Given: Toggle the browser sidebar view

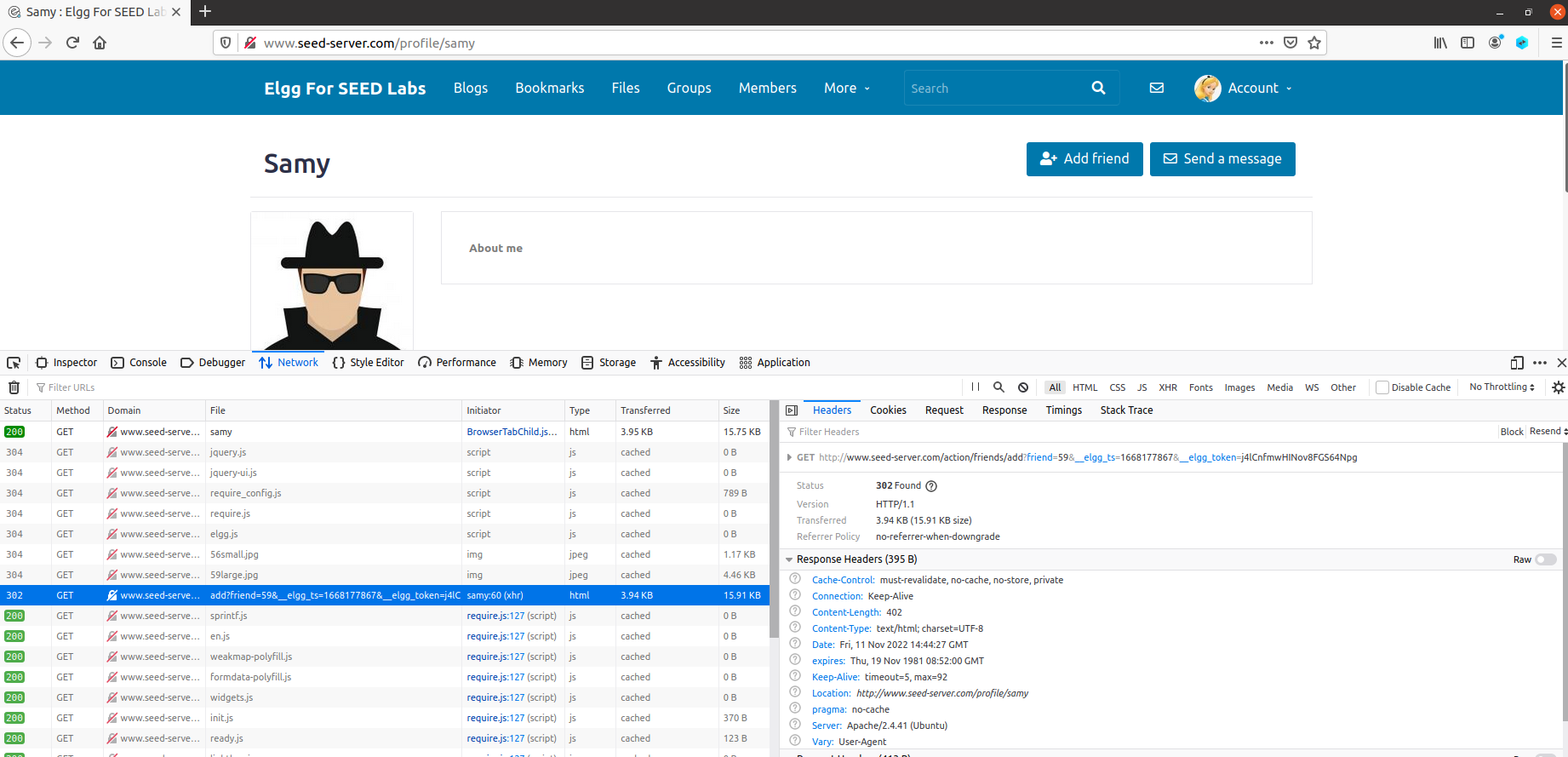Looking at the screenshot, I should pos(1468,43).
